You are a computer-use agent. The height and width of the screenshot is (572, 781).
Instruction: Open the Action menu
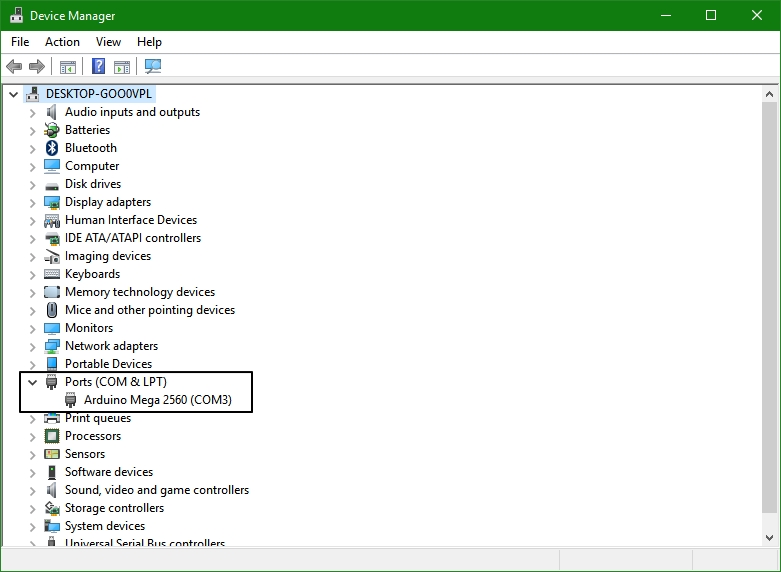point(62,42)
